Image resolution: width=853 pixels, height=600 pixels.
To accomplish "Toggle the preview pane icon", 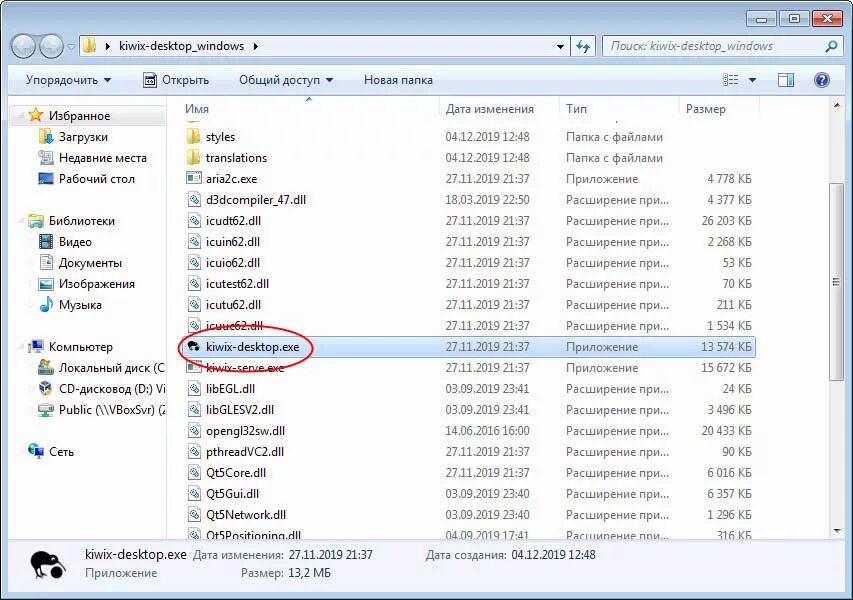I will pyautogui.click(x=786, y=80).
